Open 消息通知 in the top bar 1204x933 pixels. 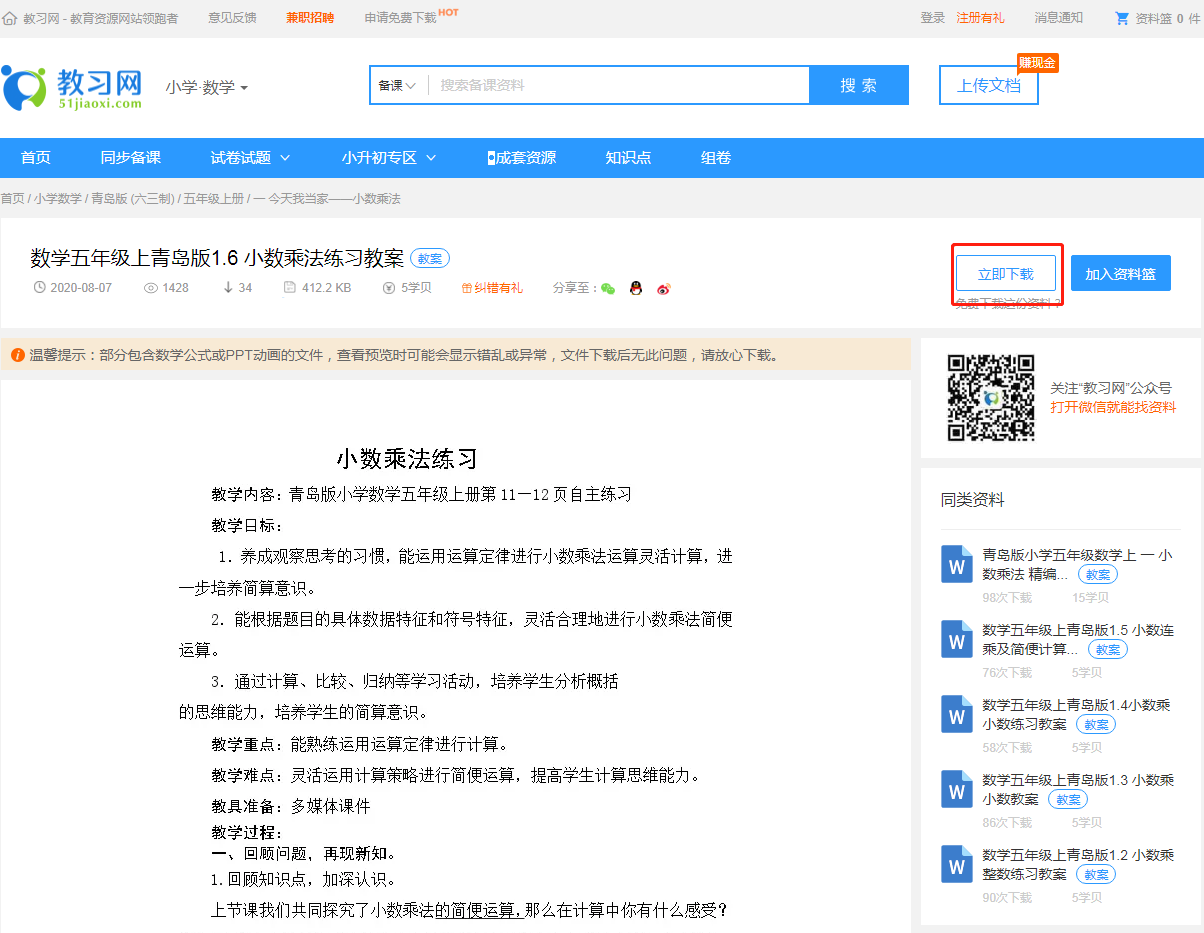(x=1058, y=18)
